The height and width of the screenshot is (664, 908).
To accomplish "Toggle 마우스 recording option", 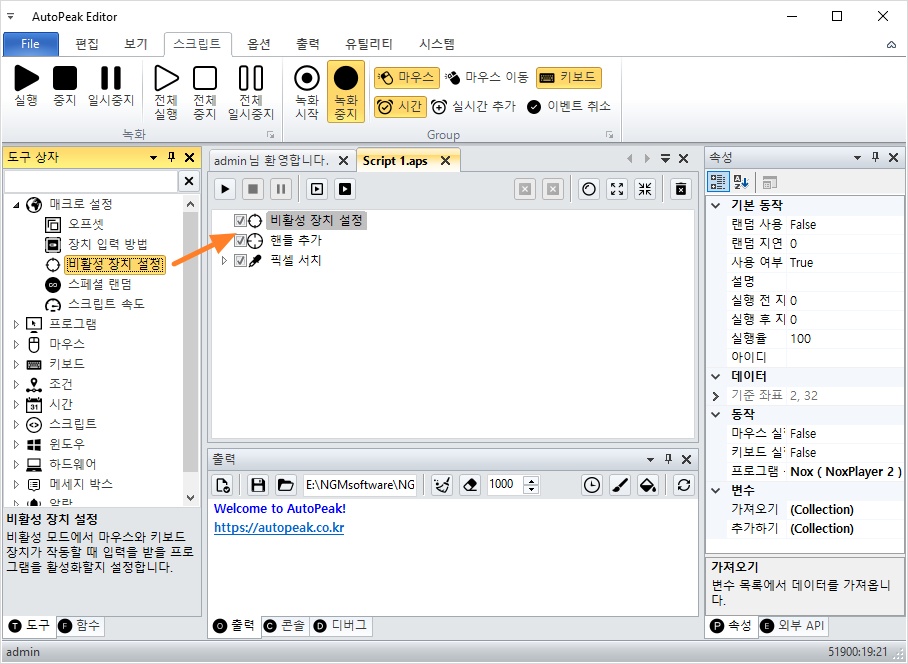I will pos(407,78).
